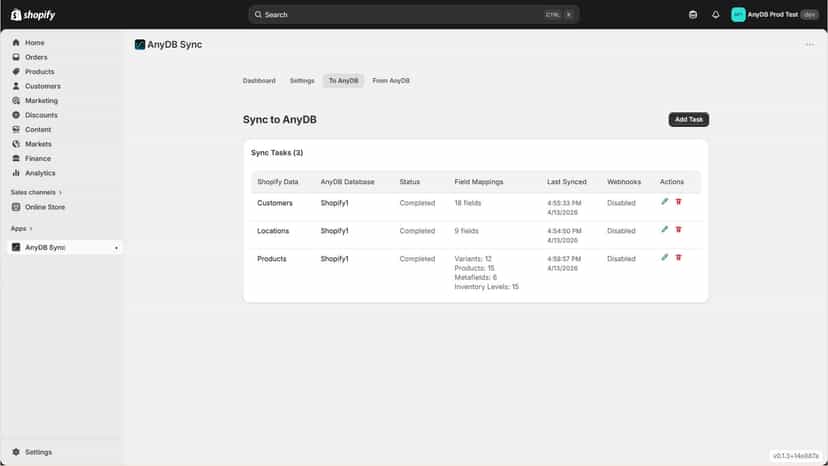828x466 pixels.
Task: Click the '18 fields' mapping text
Action: pyautogui.click(x=468, y=203)
